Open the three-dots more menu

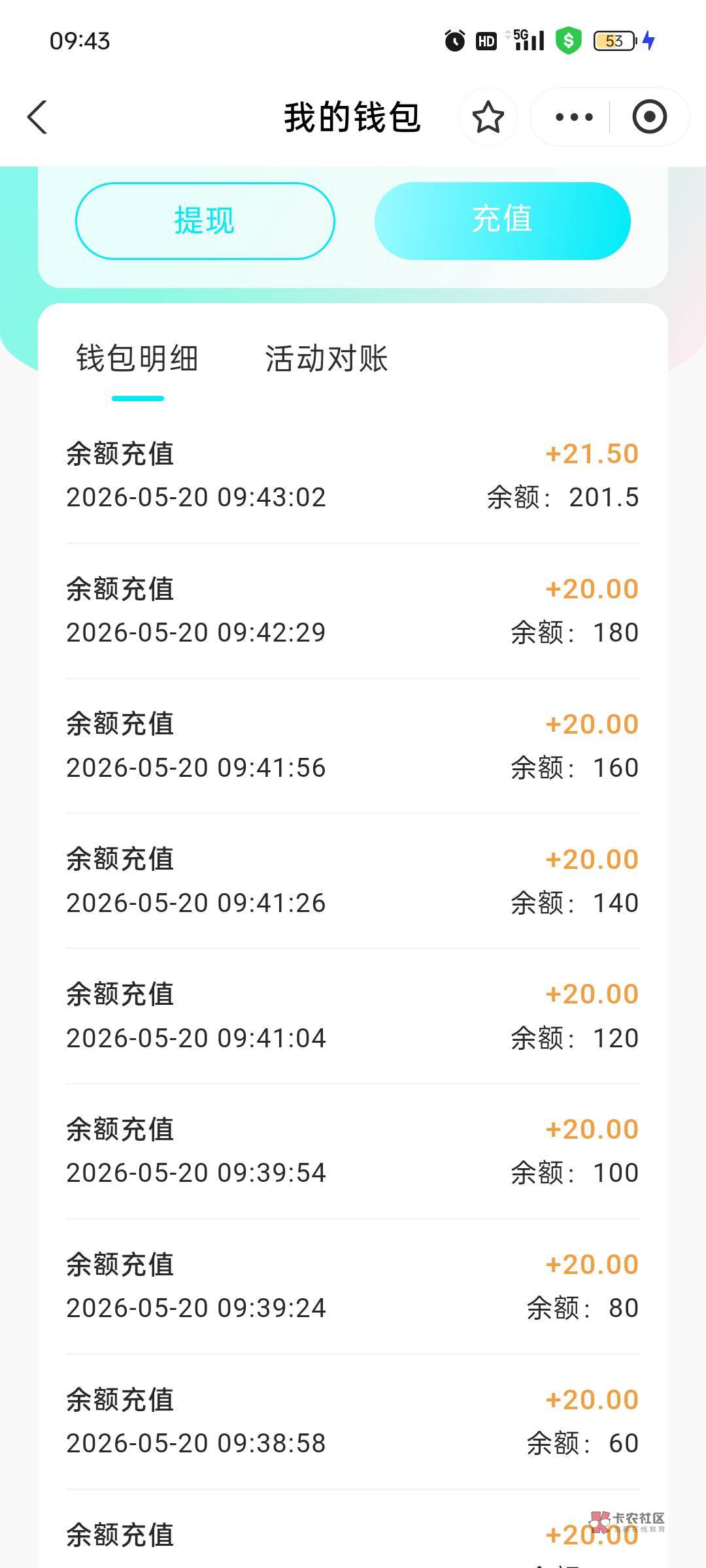pyautogui.click(x=573, y=118)
